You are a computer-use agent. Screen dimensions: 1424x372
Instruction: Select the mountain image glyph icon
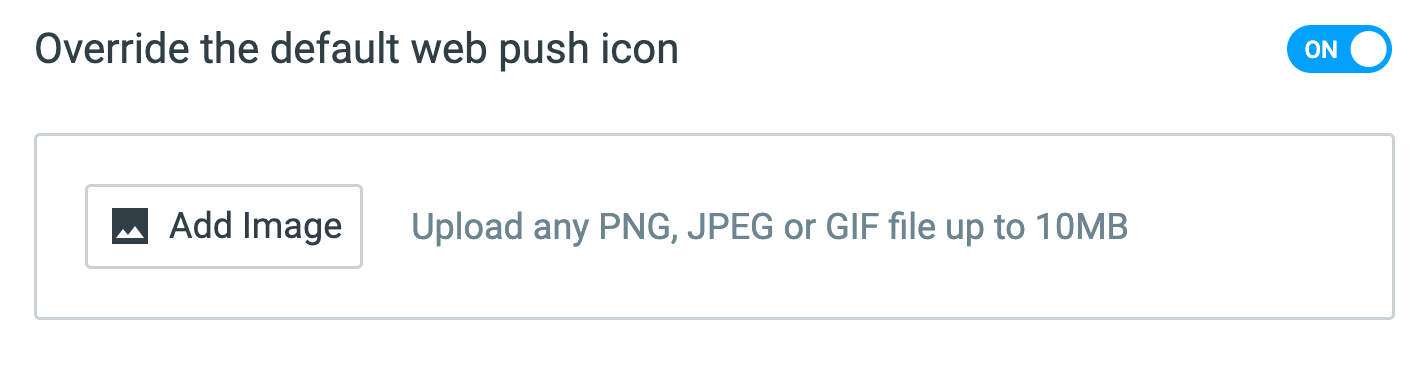130,226
